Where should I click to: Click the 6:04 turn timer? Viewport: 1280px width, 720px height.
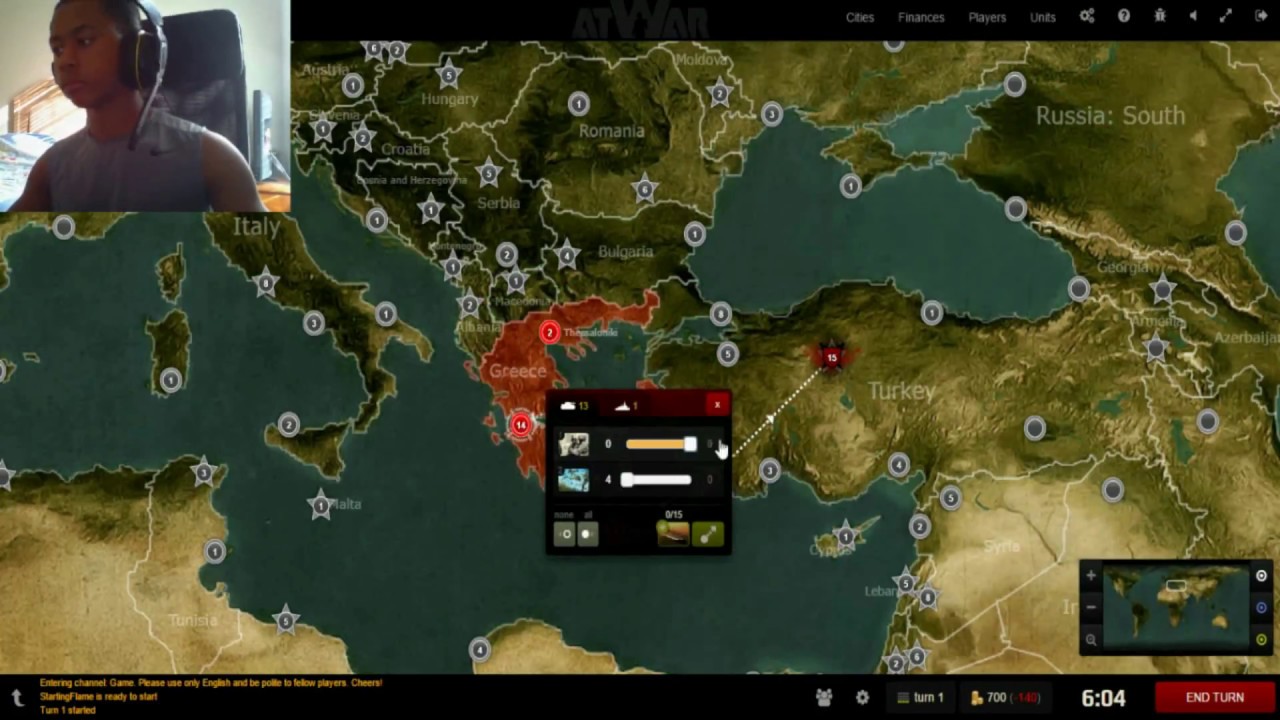coord(1104,698)
